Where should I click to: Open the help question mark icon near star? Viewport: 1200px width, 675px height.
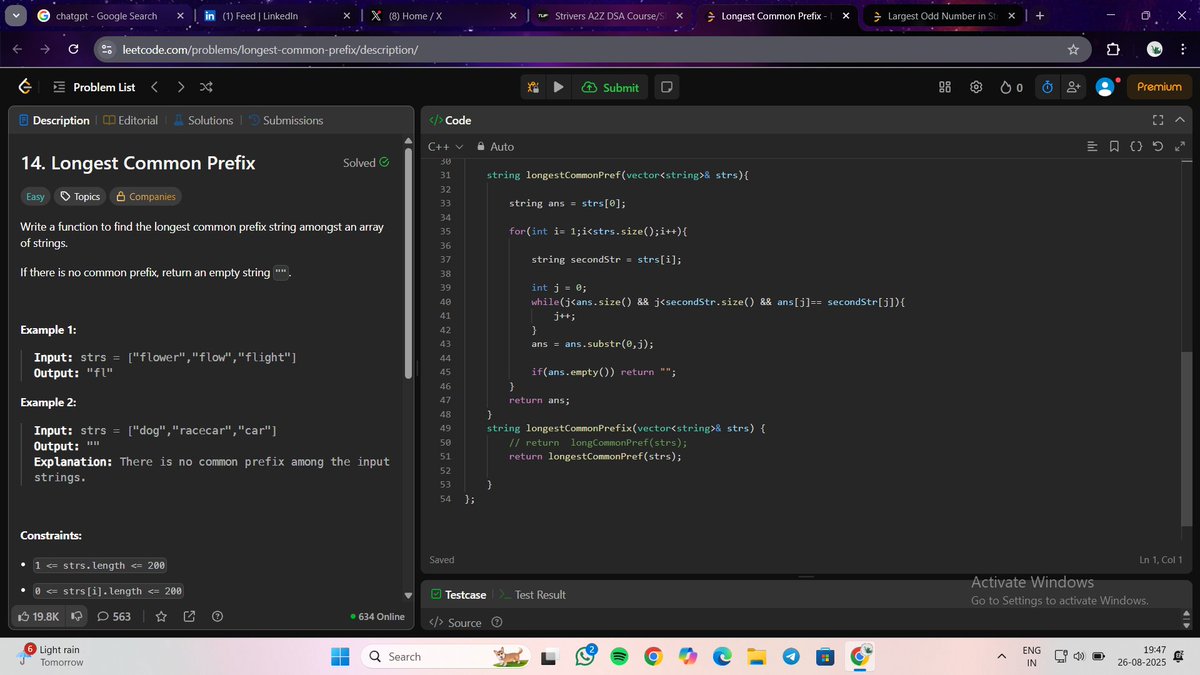218,616
